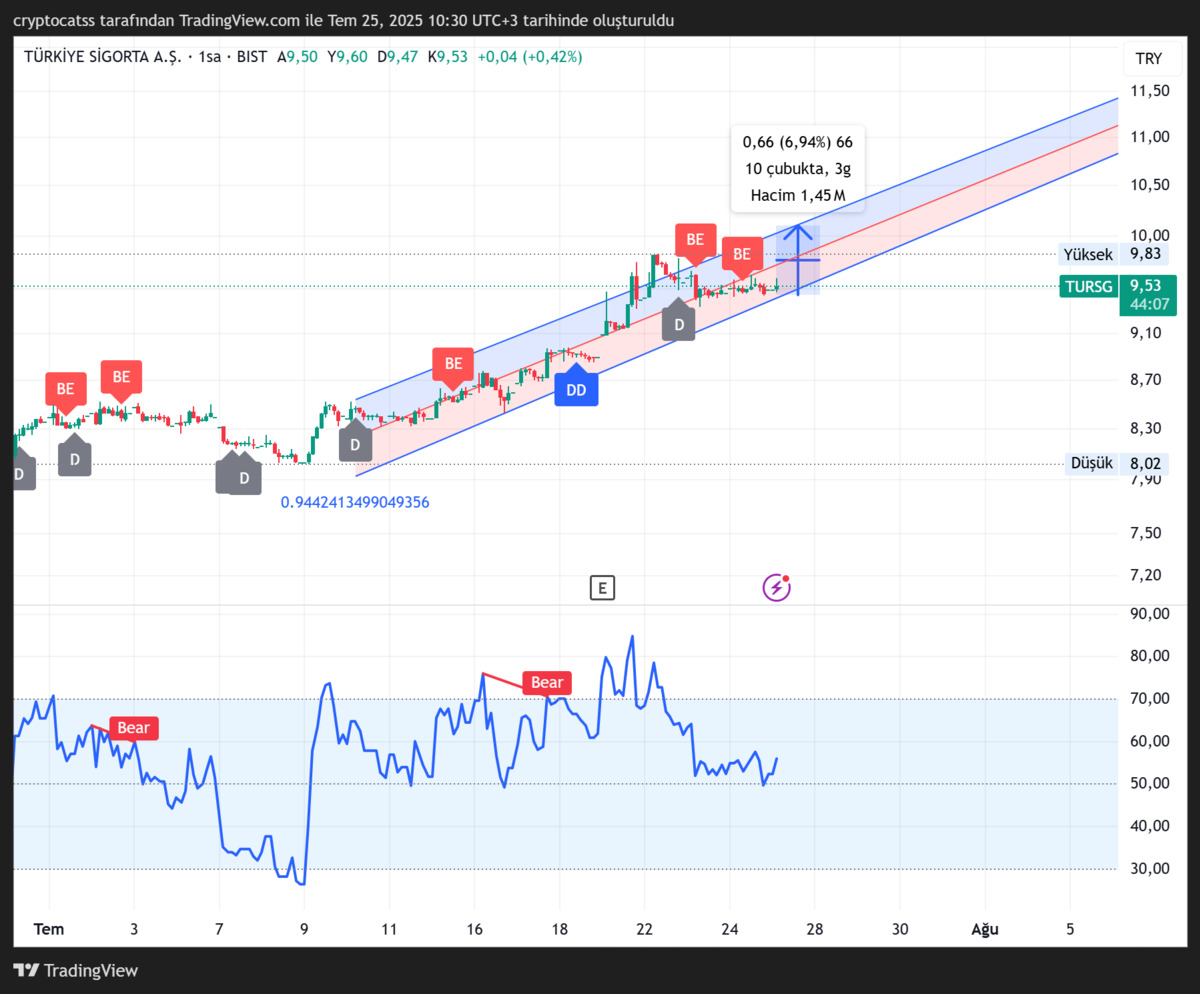Click the BE marker left of DD marker

pyautogui.click(x=454, y=365)
